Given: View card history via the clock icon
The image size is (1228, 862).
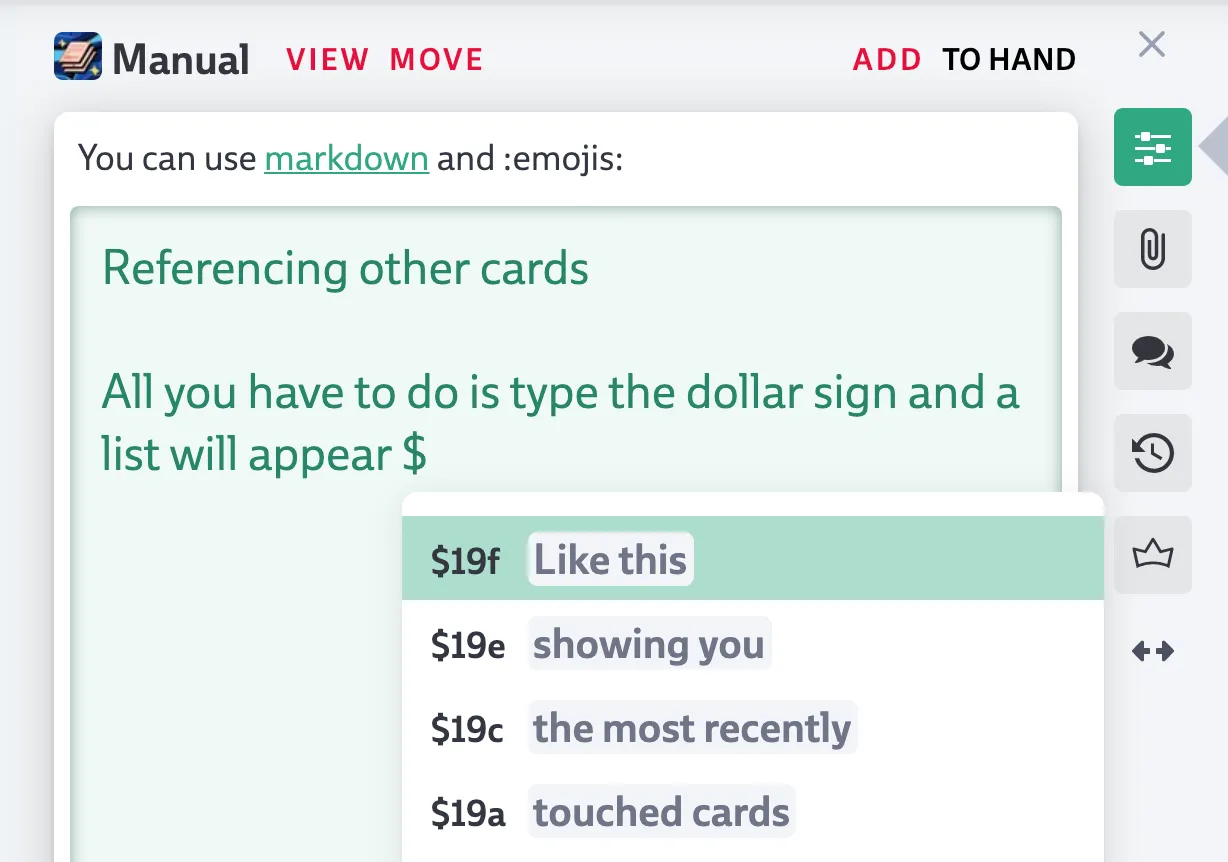Looking at the screenshot, I should [1152, 453].
